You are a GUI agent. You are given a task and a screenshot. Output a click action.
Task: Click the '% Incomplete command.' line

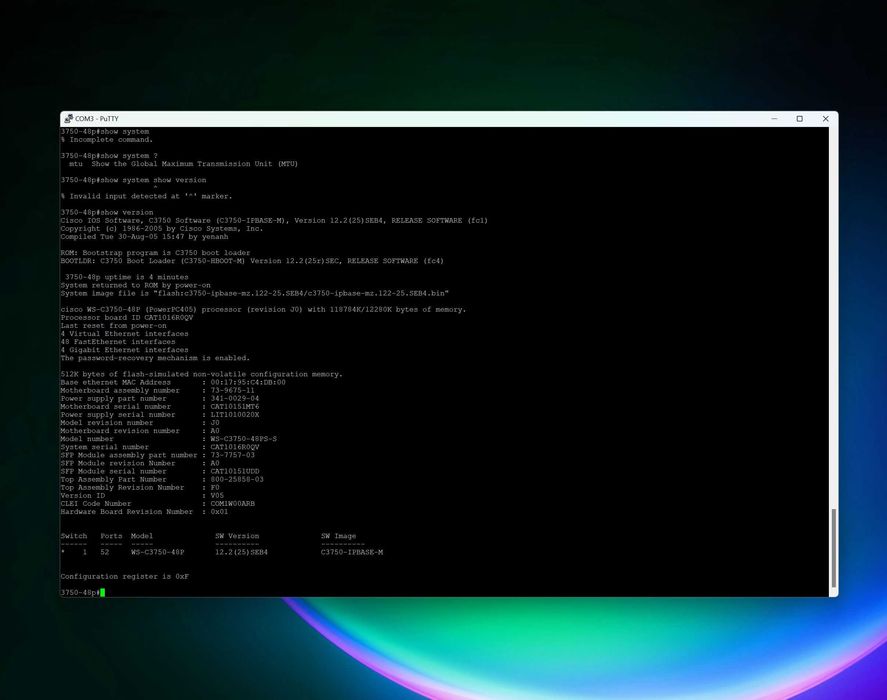pyautogui.click(x=107, y=139)
